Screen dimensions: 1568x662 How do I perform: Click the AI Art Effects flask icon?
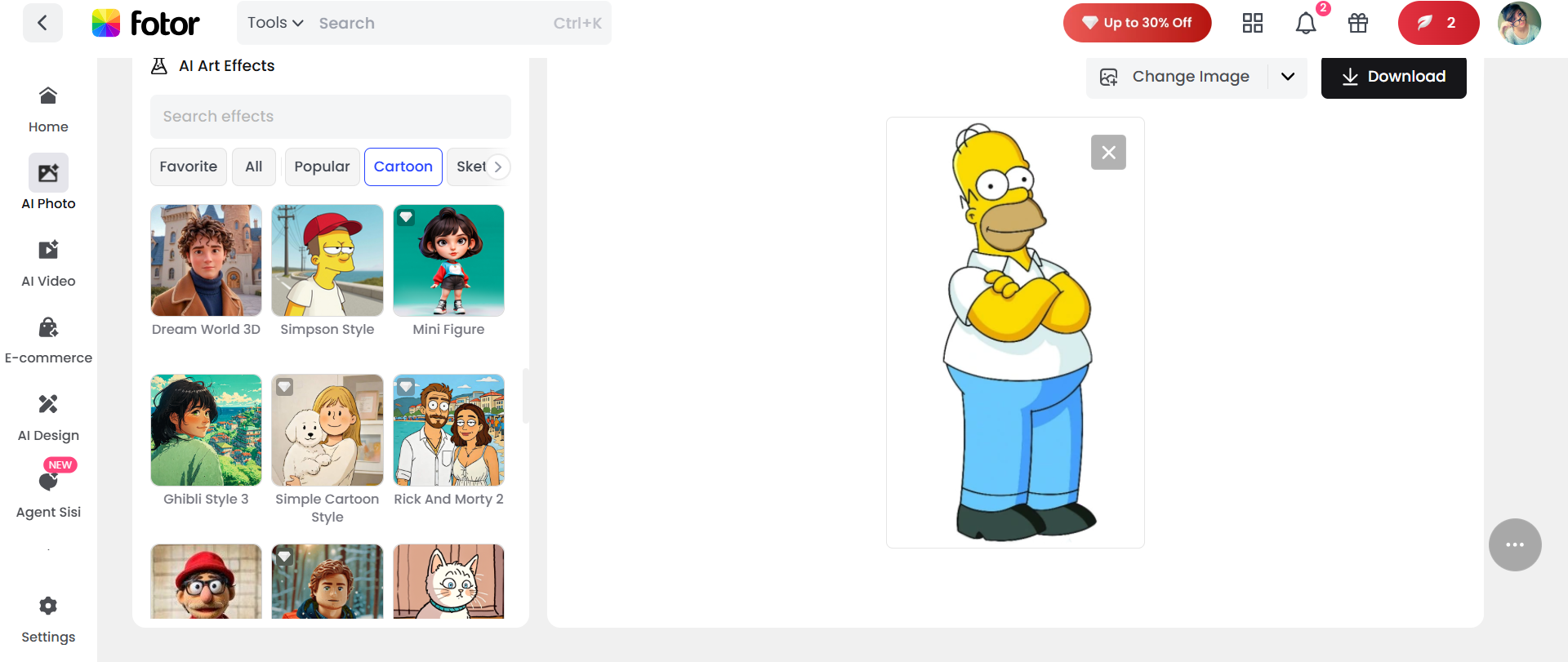[x=159, y=66]
